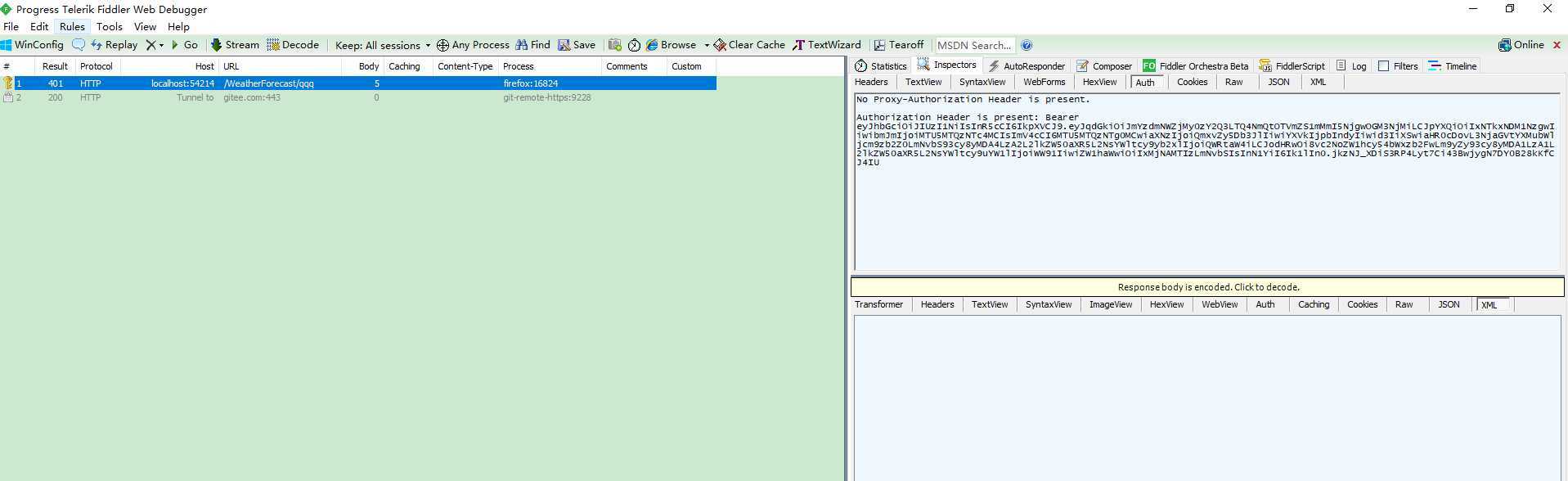Select session 2 gitee.com:443 tunnel row
This screenshot has height=481, width=1568.
pyautogui.click(x=358, y=97)
